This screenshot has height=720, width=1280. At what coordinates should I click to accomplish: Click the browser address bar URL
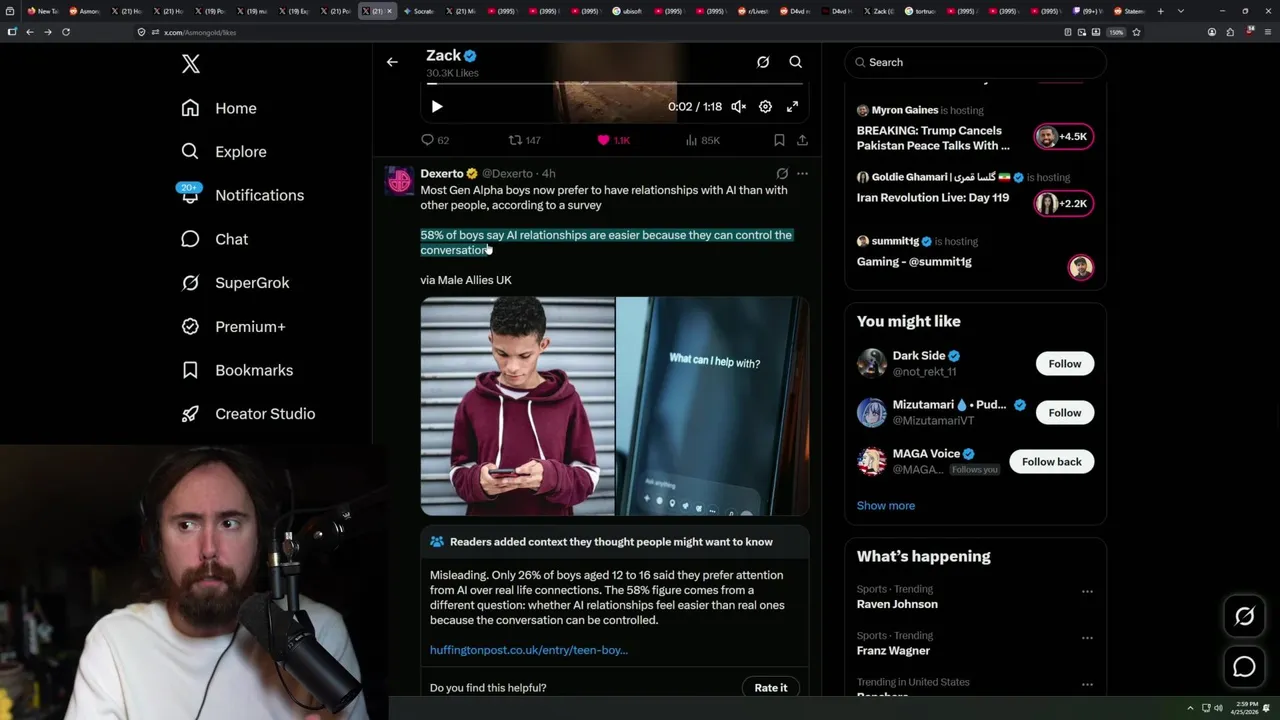pyautogui.click(x=200, y=32)
